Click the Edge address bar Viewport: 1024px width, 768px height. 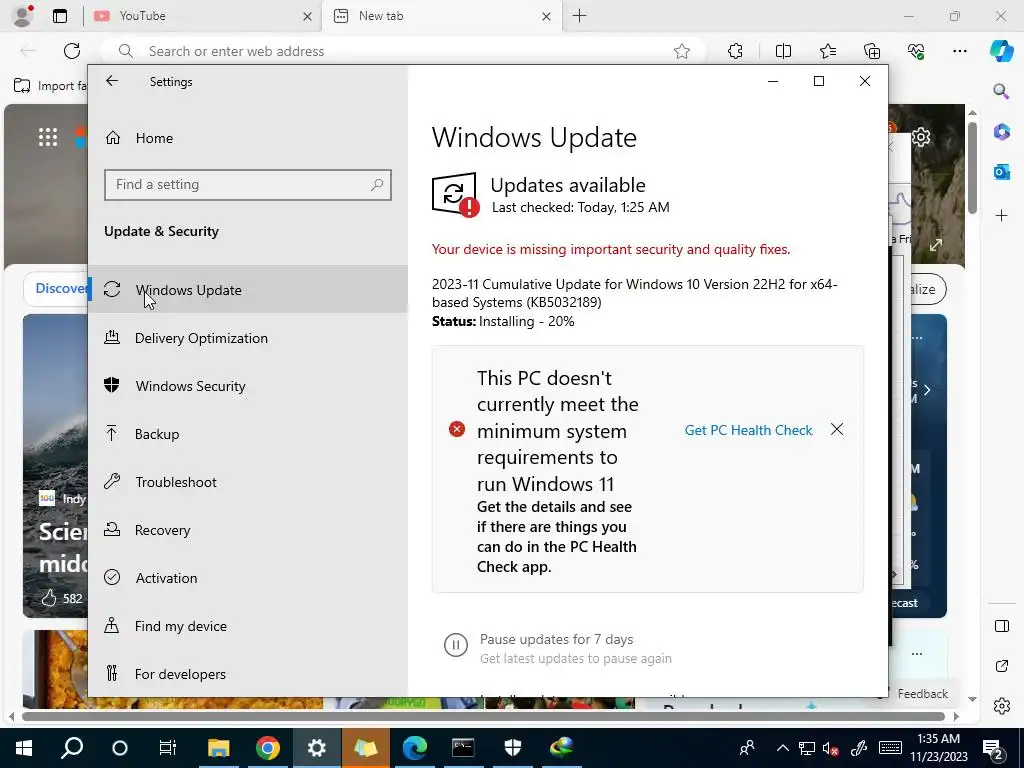click(x=402, y=51)
